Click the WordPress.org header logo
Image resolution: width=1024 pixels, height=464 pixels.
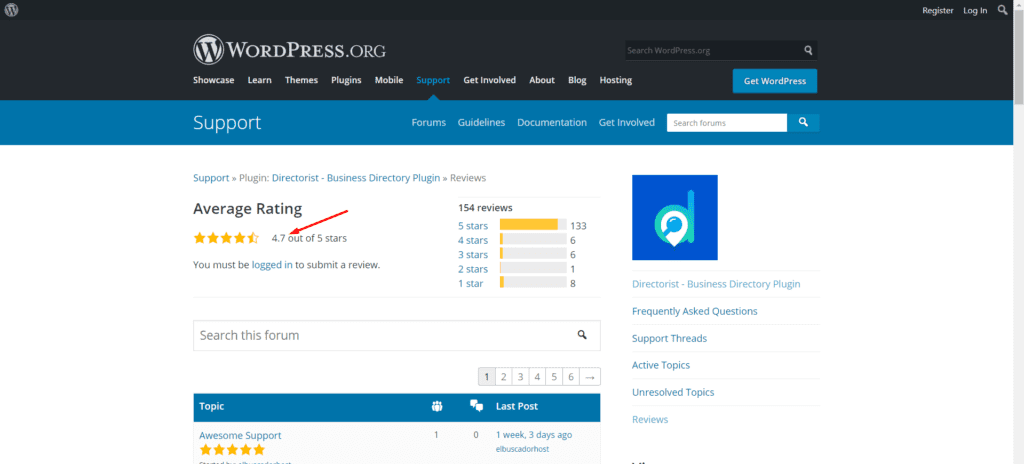[289, 50]
